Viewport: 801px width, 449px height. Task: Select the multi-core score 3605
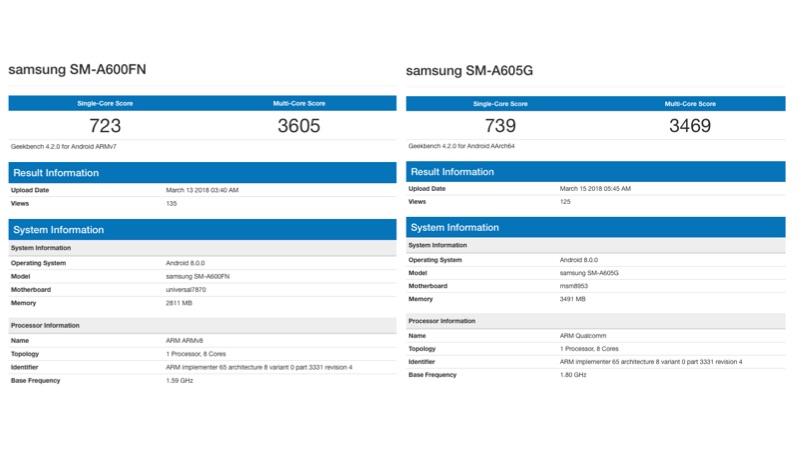299,125
